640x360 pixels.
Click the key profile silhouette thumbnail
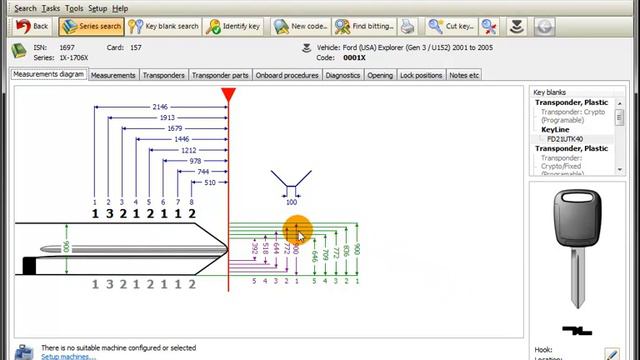[x=577, y=330]
